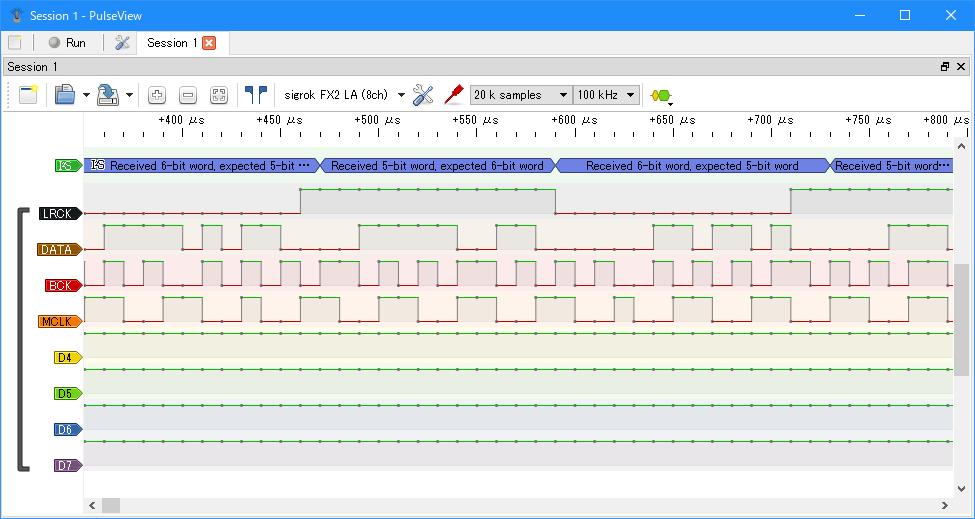
Task: Click the +500 µs ruler mark
Action: click(x=377, y=120)
